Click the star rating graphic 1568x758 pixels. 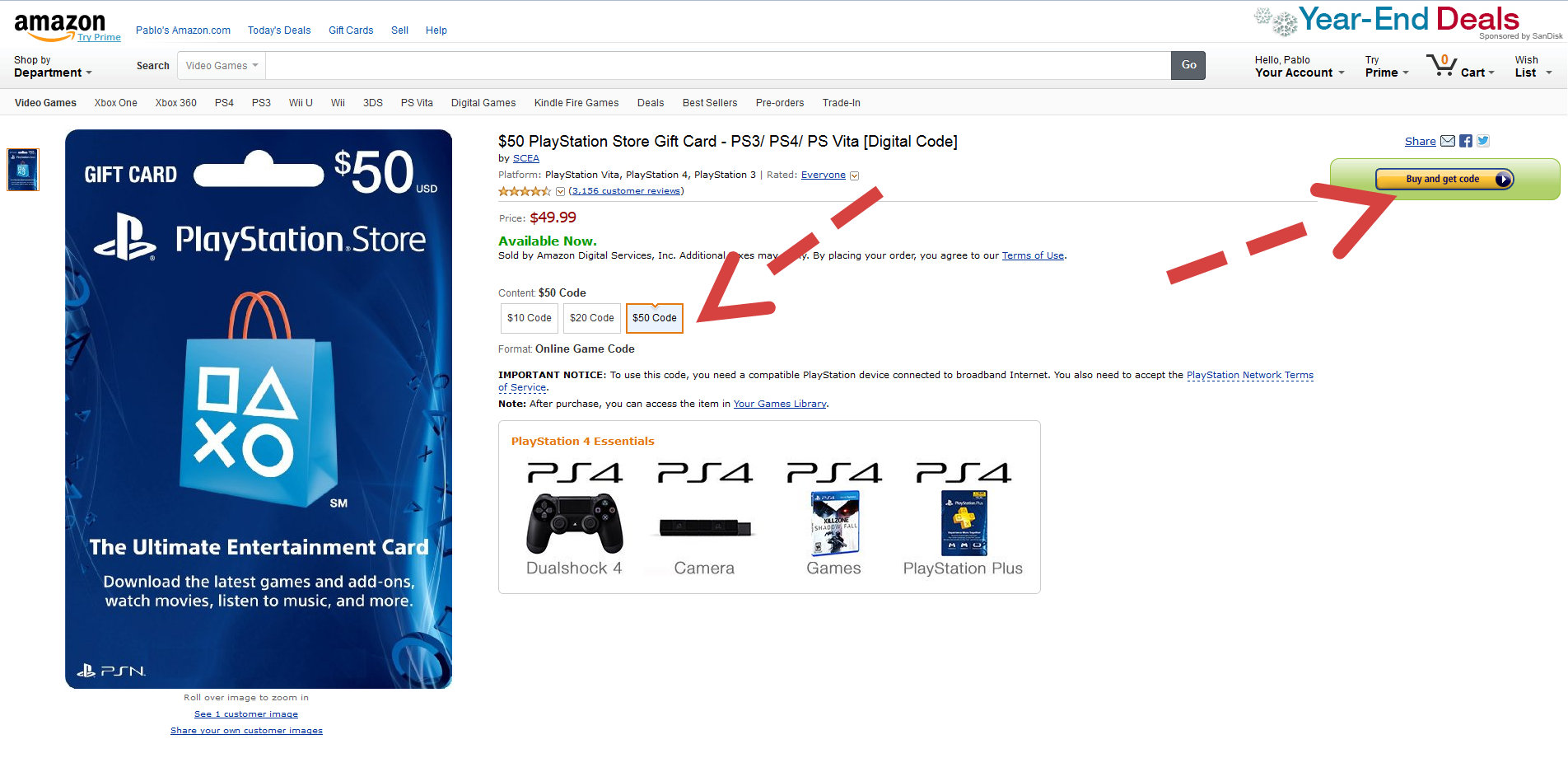525,191
